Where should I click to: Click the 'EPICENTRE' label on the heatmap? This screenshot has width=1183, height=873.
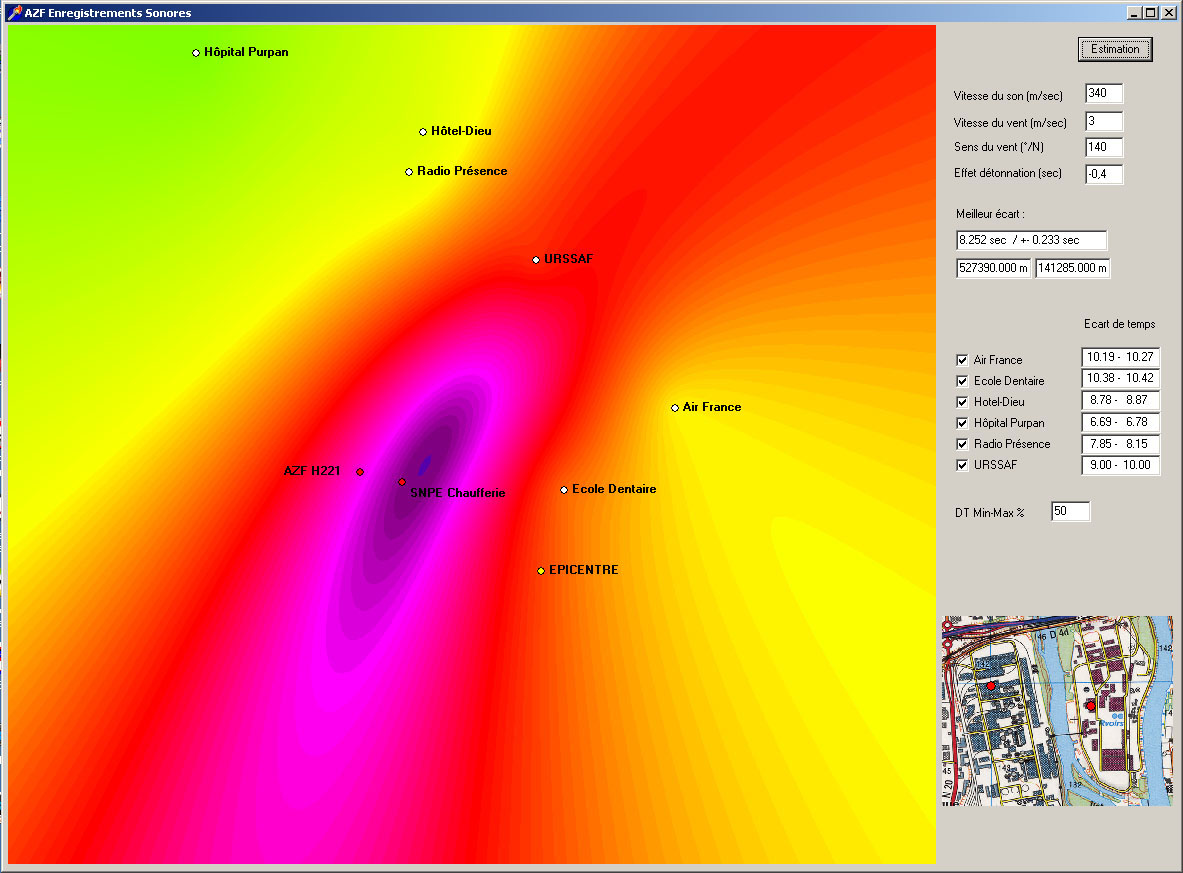(x=583, y=570)
